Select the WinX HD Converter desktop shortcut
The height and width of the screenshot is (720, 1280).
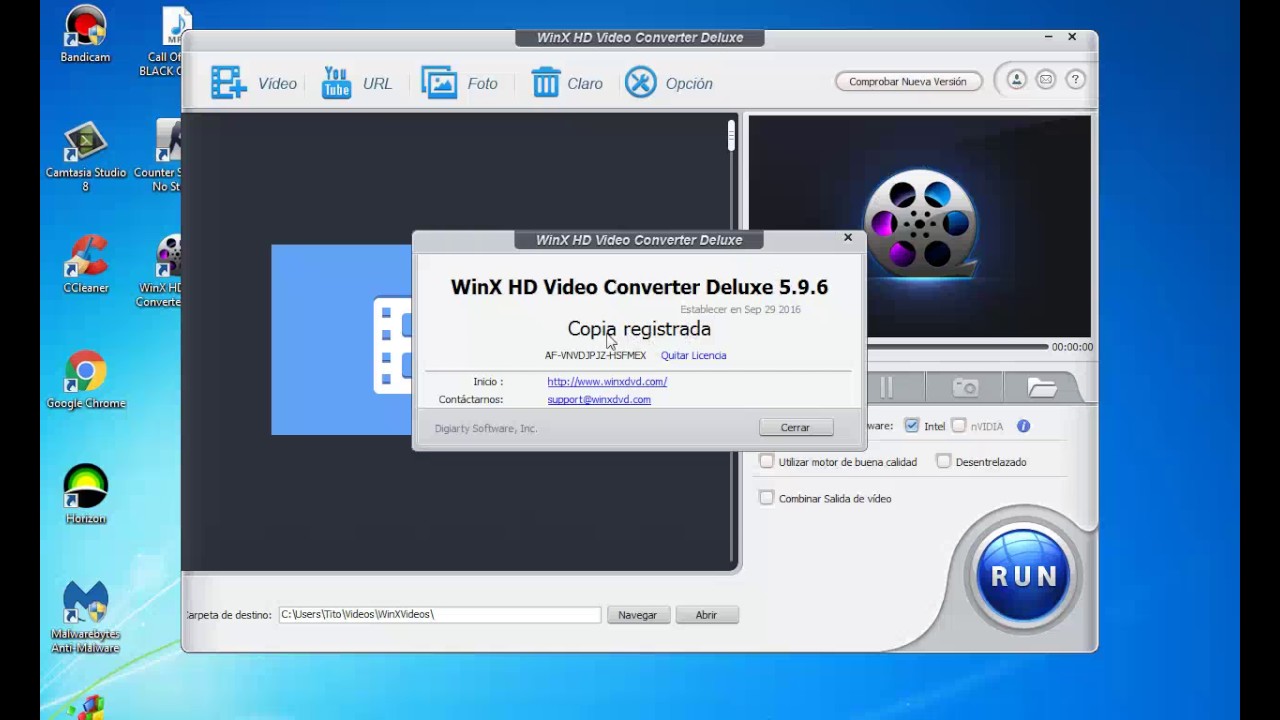click(160, 271)
